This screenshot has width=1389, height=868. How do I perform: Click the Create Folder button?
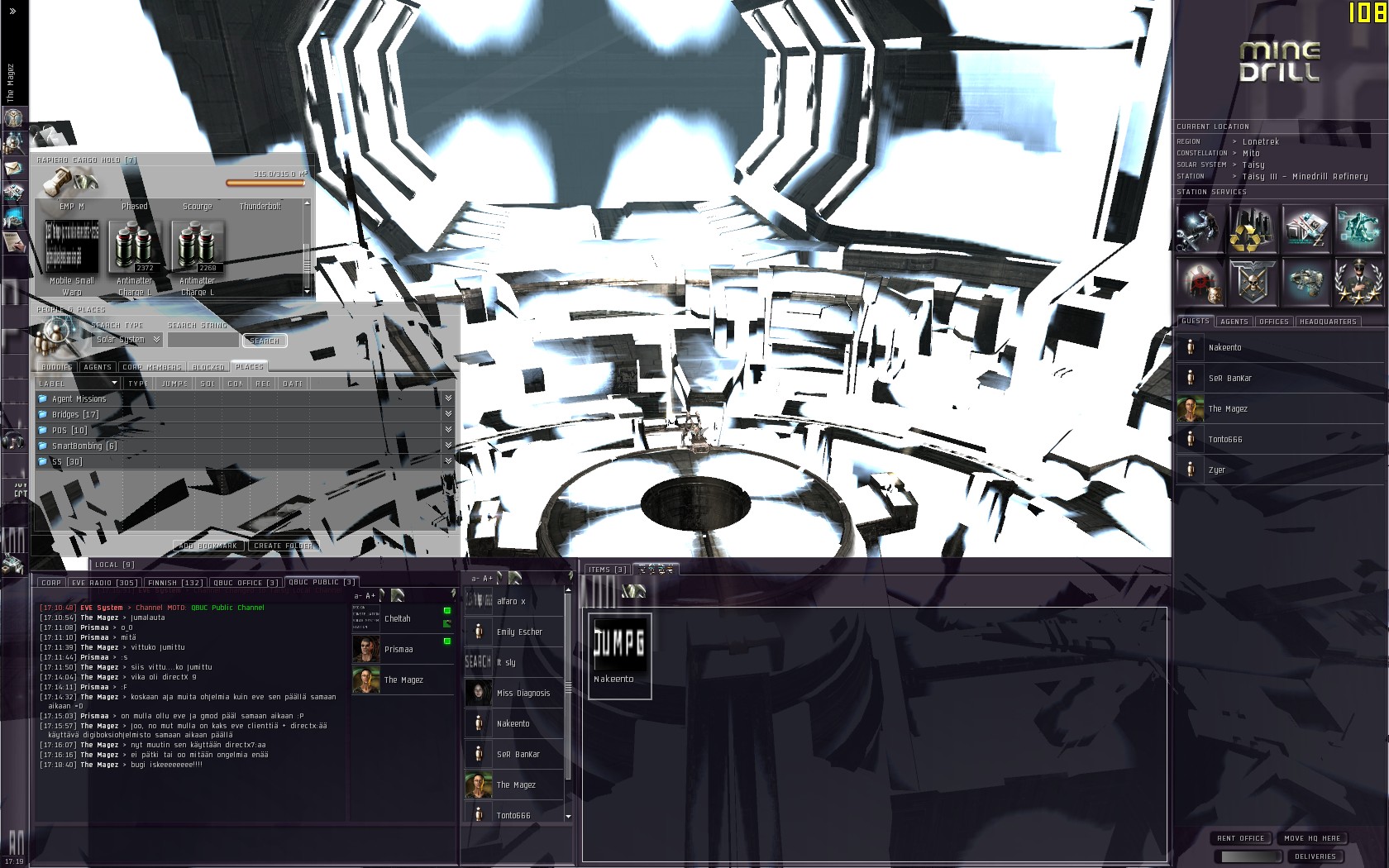(284, 546)
